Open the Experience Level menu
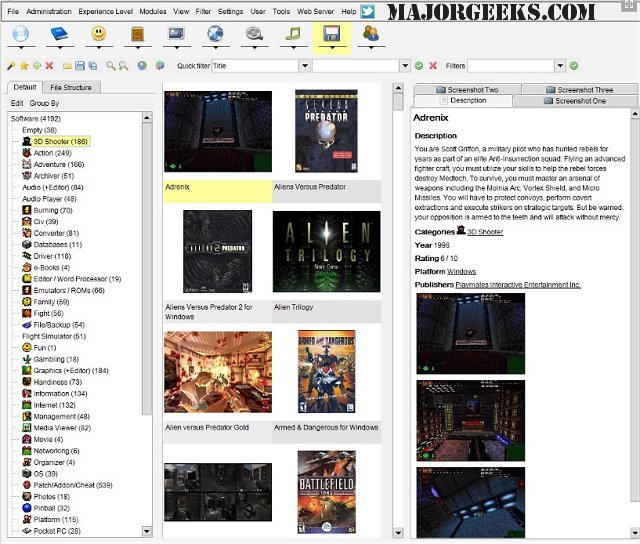 tap(106, 11)
